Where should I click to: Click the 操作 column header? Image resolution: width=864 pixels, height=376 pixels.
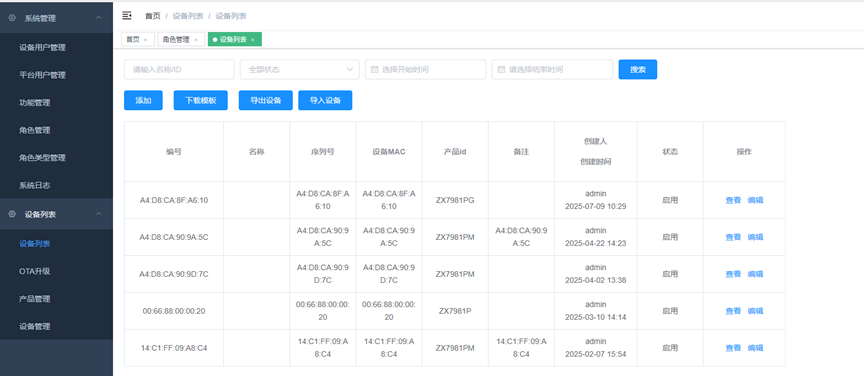tap(744, 152)
